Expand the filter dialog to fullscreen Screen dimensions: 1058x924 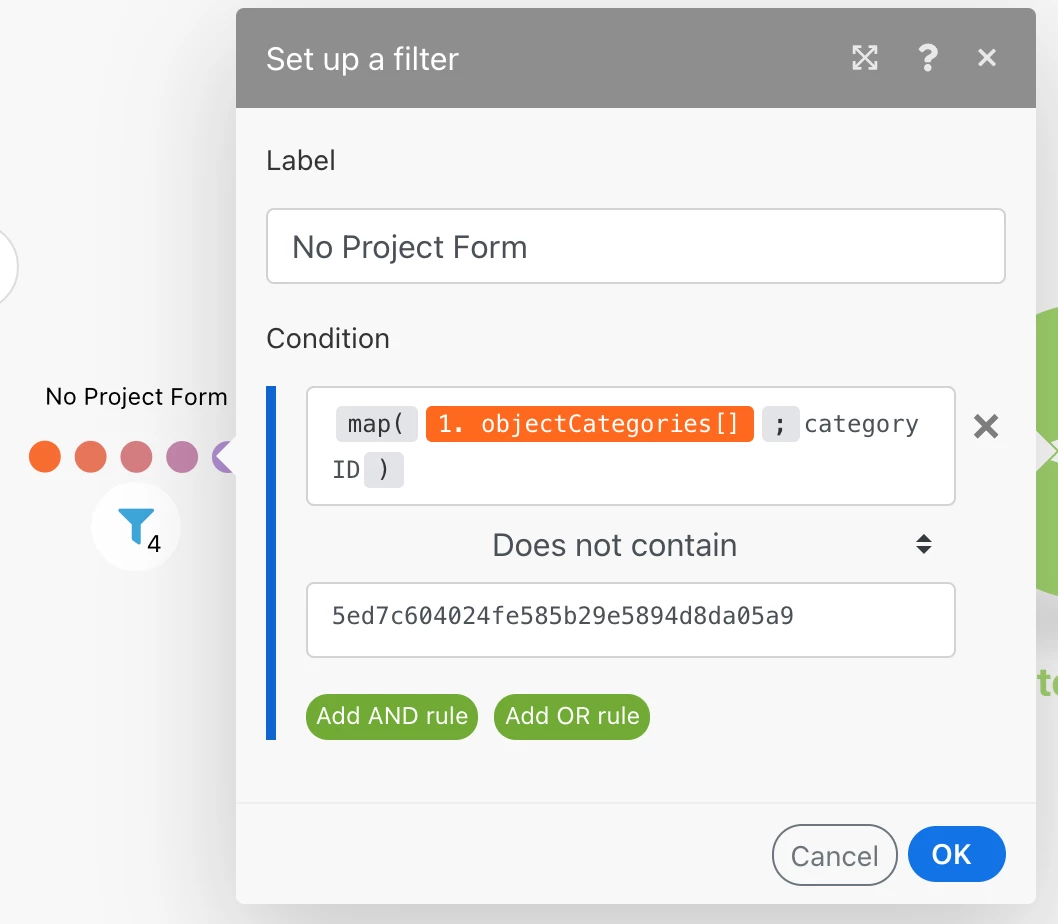(865, 59)
